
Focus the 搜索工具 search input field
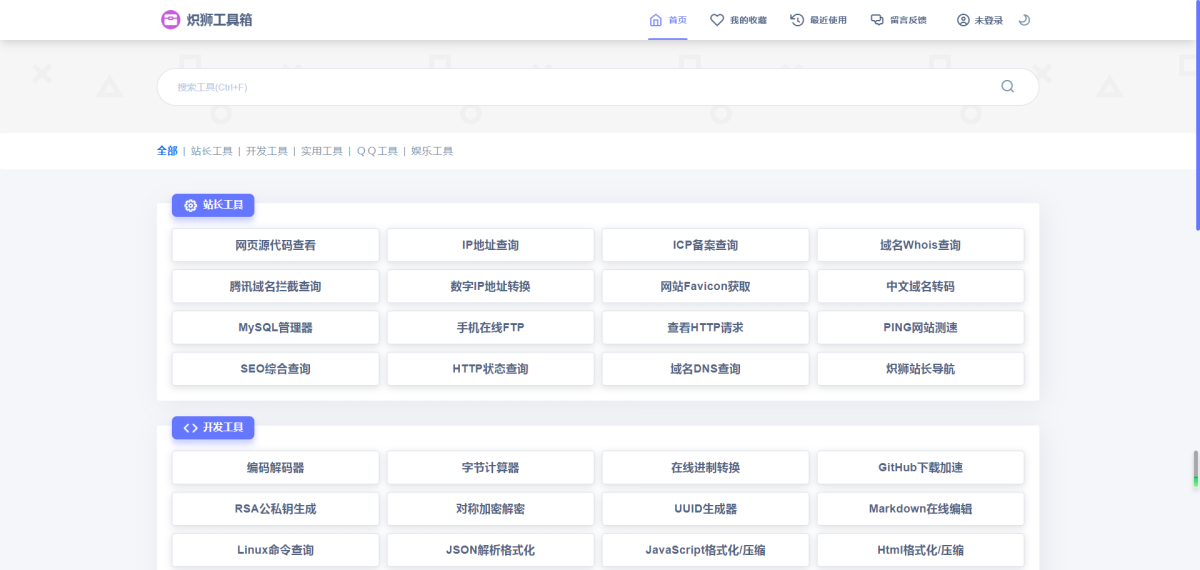tap(580, 87)
